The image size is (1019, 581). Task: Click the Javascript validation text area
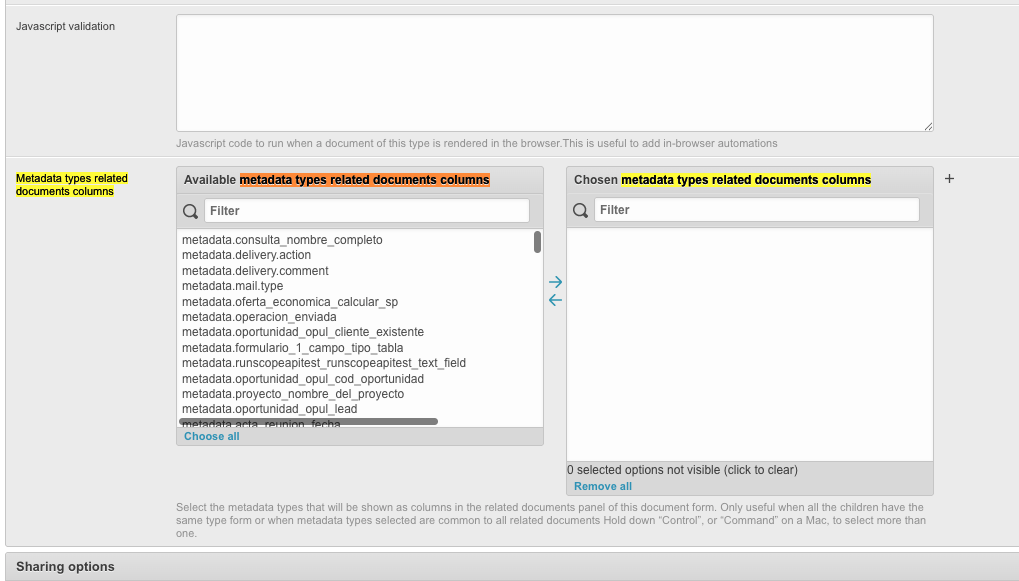pyautogui.click(x=553, y=73)
